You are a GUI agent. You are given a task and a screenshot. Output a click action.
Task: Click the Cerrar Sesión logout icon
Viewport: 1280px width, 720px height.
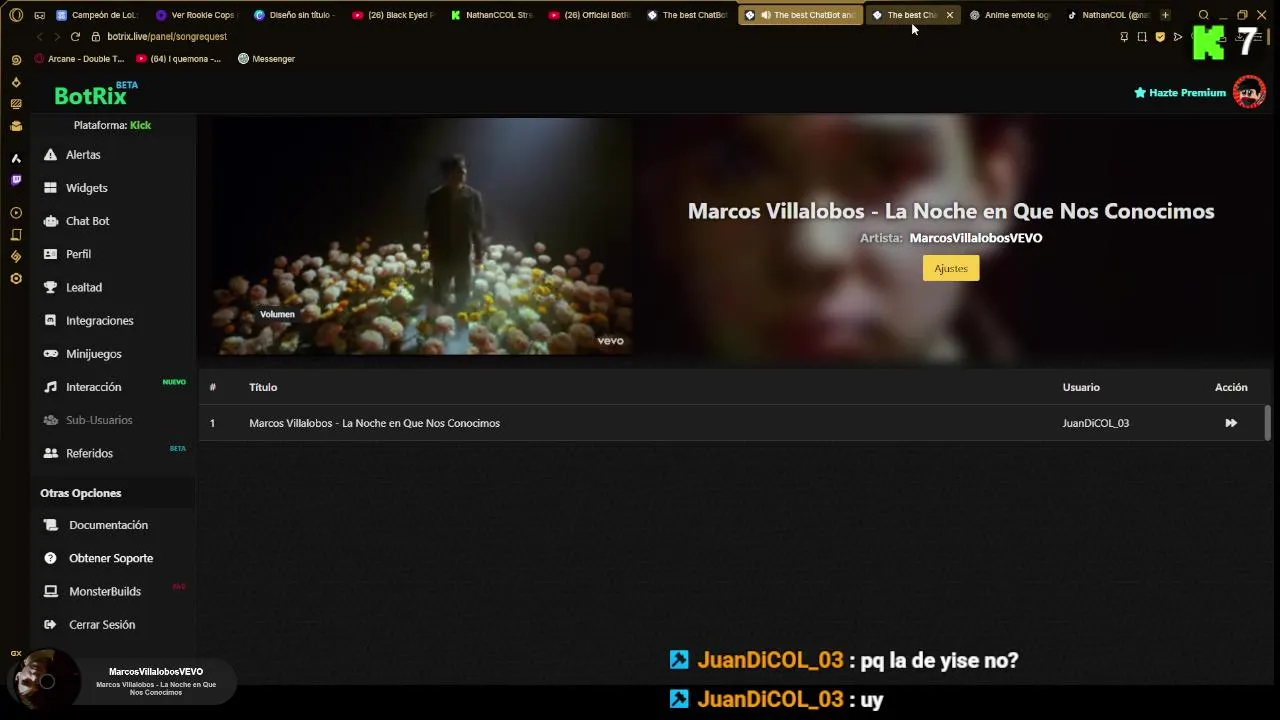(x=50, y=624)
